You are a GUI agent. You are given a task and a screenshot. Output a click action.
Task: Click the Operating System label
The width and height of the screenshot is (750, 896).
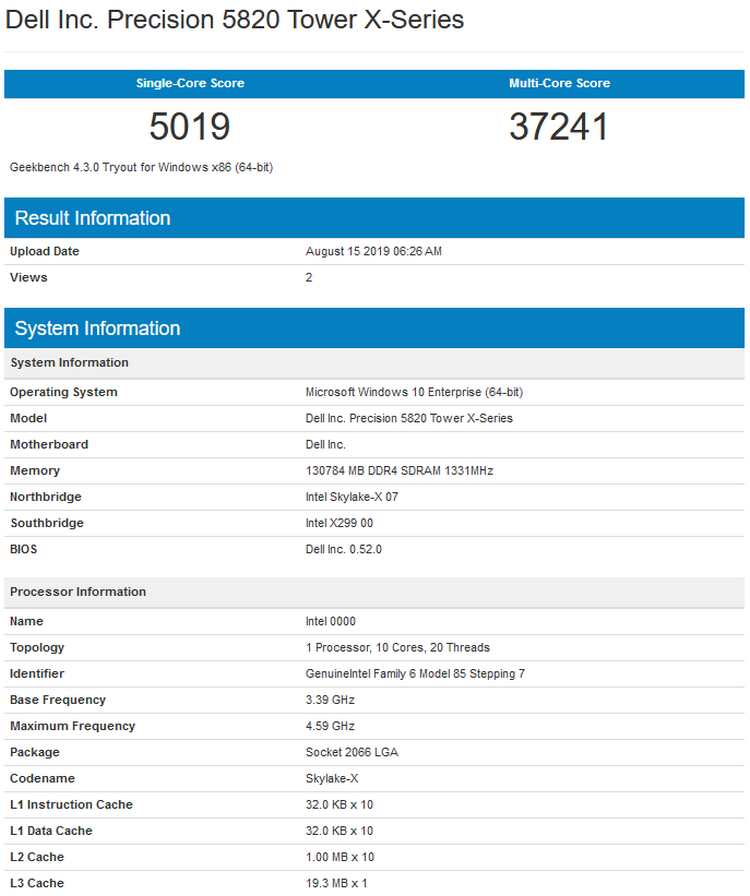pyautogui.click(x=63, y=393)
